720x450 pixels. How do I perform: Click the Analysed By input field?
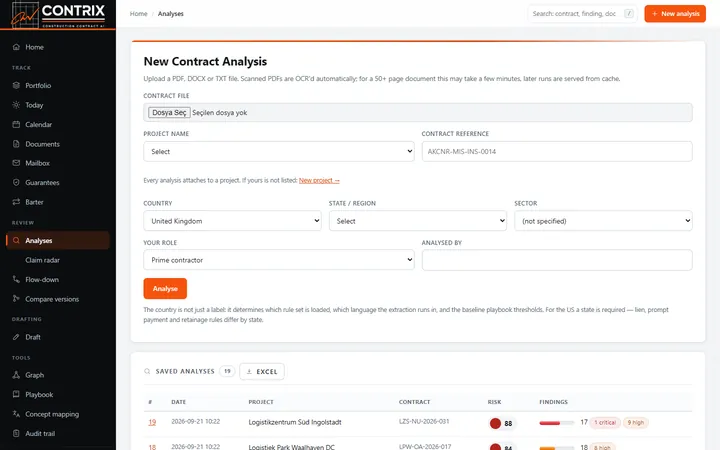click(557, 260)
